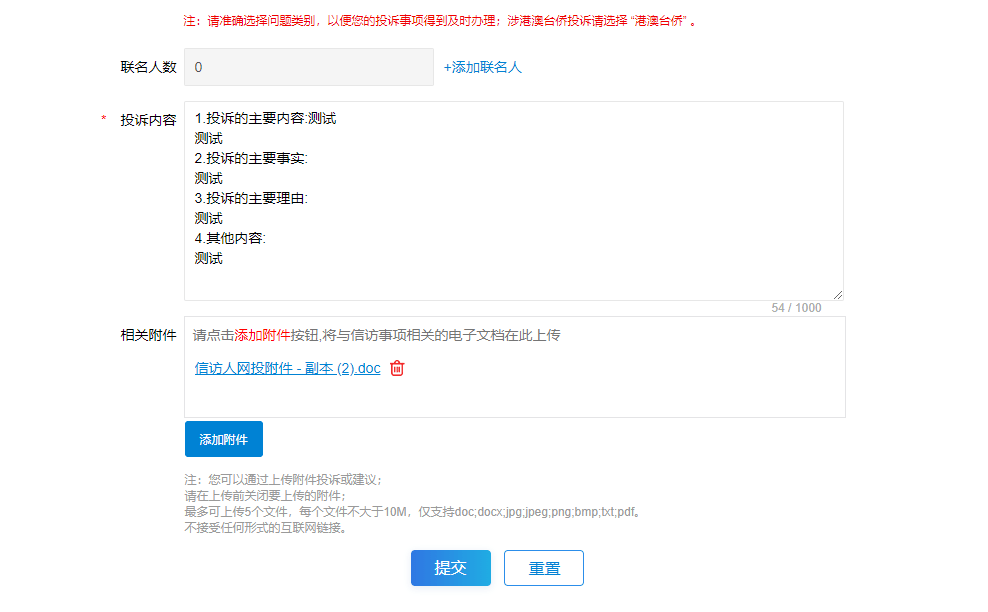This screenshot has height=612, width=988.
Task: Reset the form using 重置 button
Action: coord(544,568)
